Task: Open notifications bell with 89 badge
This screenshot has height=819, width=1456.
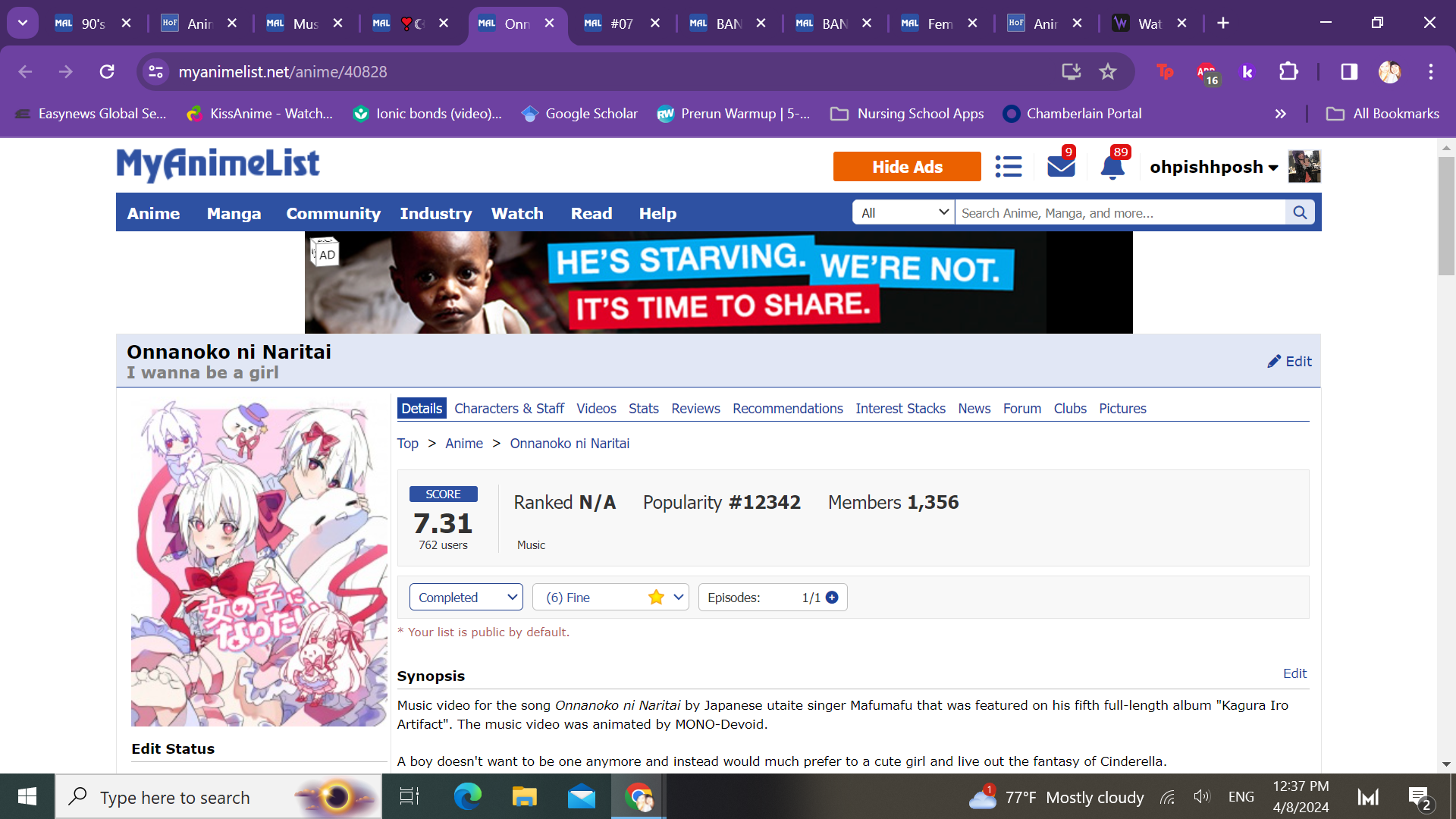Action: (1112, 167)
